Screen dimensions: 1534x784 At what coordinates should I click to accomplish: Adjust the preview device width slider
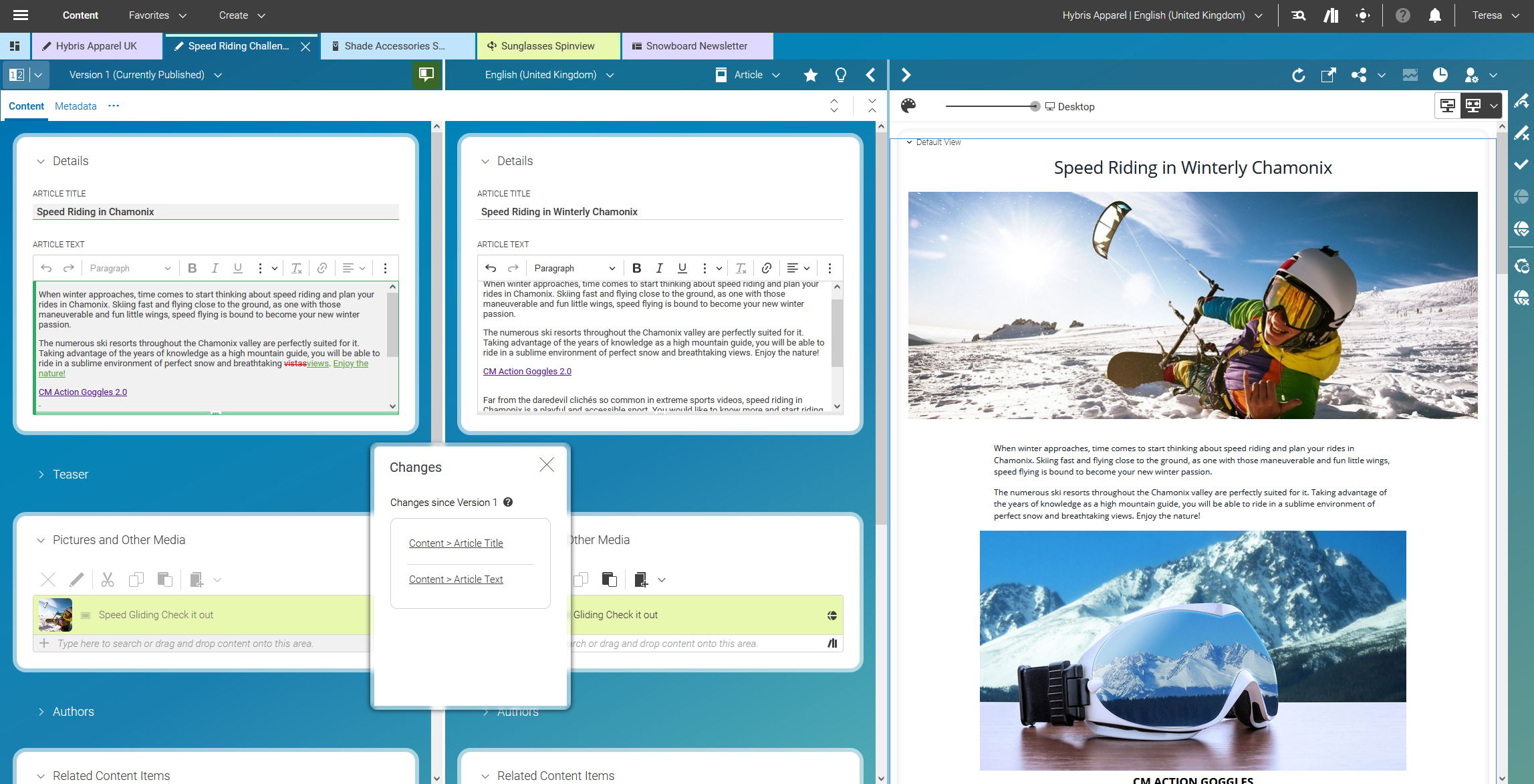[x=1035, y=106]
